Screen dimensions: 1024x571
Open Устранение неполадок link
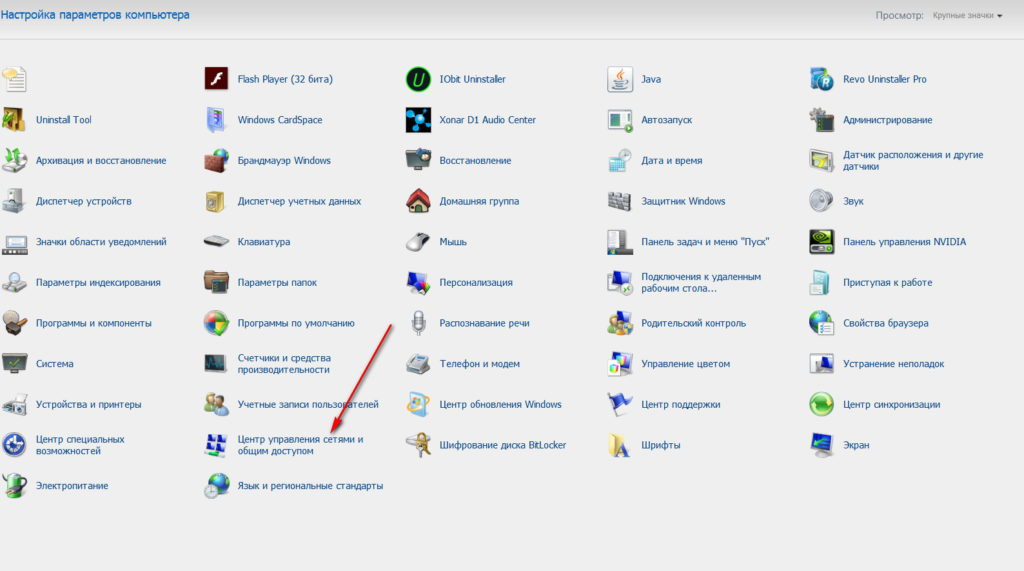[x=893, y=364]
